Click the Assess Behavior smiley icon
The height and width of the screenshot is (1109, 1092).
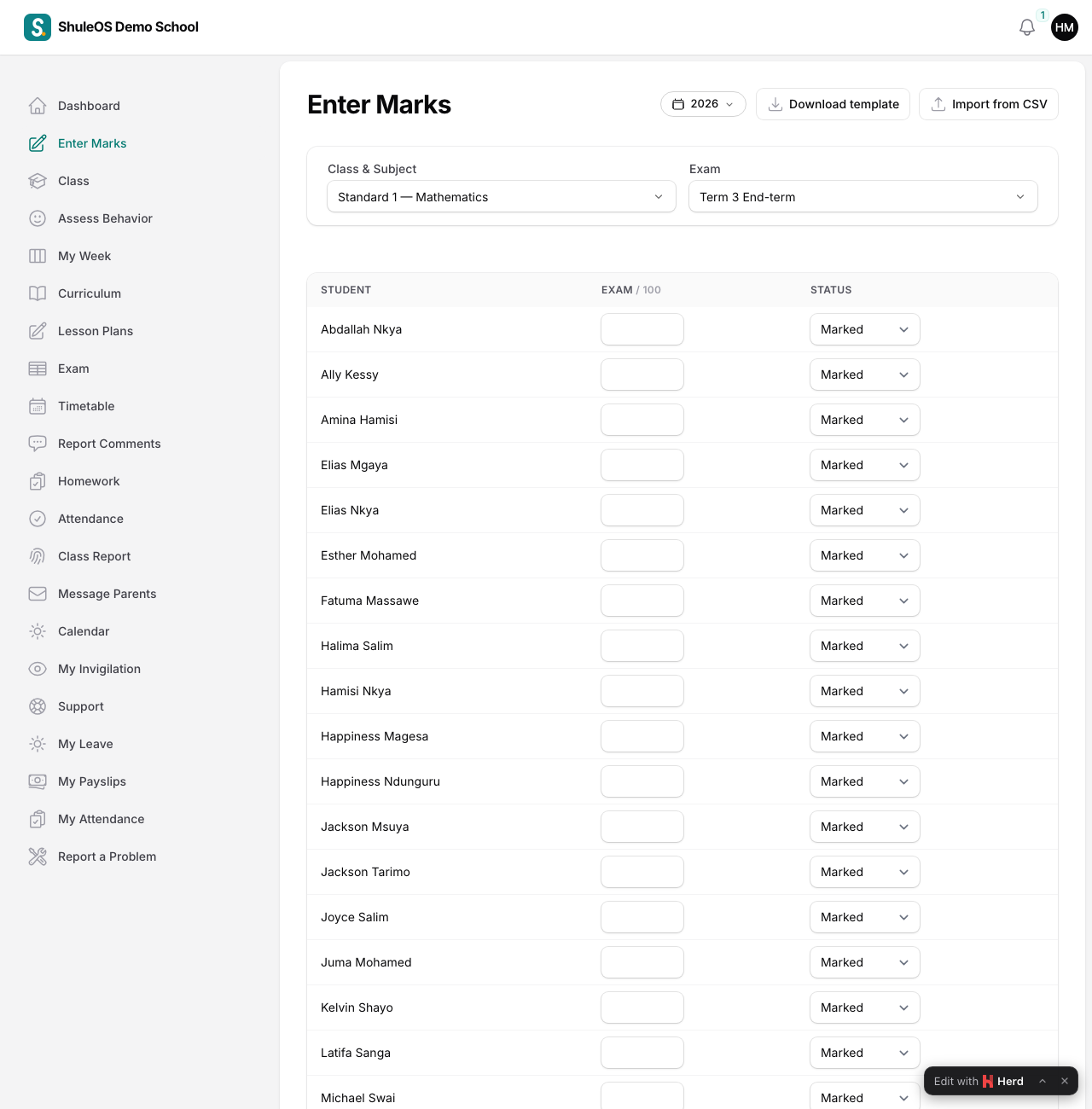click(38, 218)
